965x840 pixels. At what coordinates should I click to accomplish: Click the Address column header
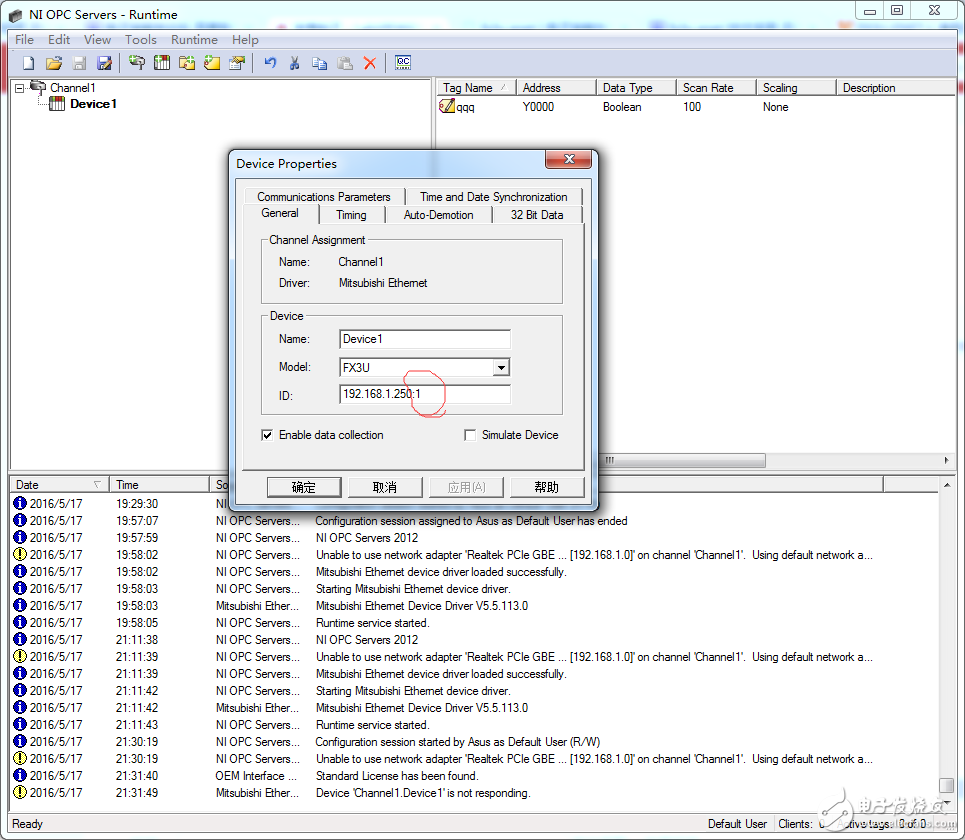[x=556, y=88]
